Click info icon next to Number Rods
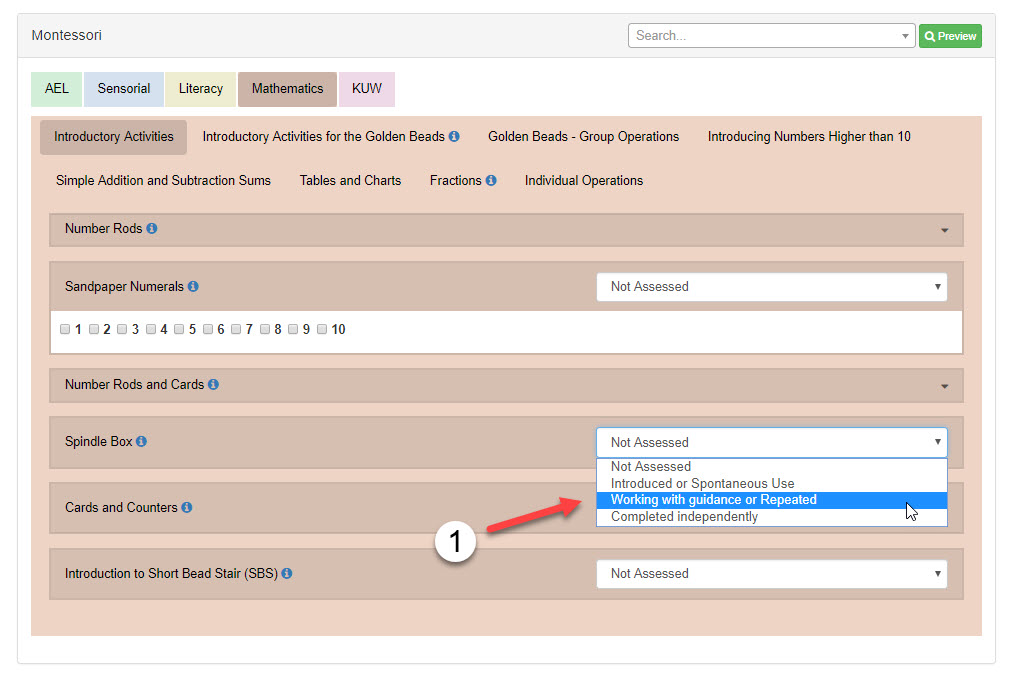1013x676 pixels. coord(152,228)
